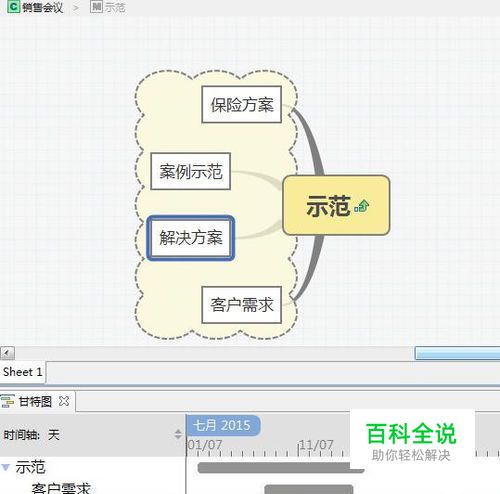Image resolution: width=500 pixels, height=494 pixels.
Task: Click the 示范 breadcrumb sheet icon
Action: click(x=96, y=7)
